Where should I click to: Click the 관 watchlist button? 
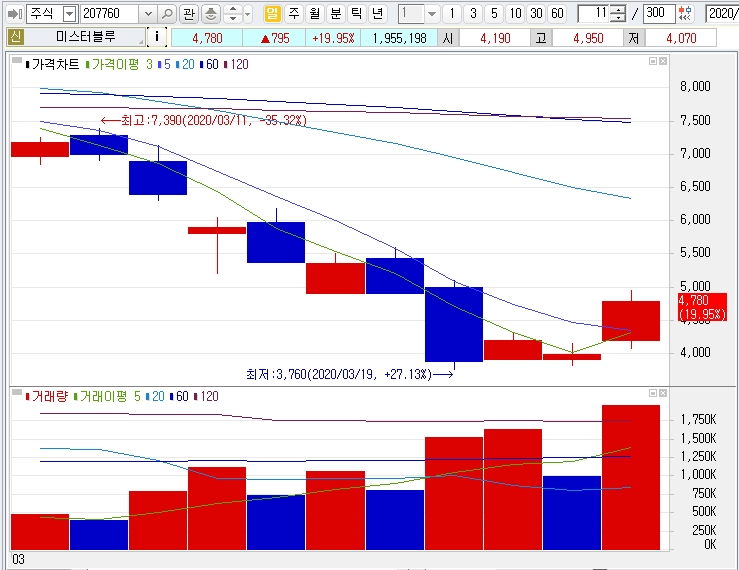pos(189,14)
